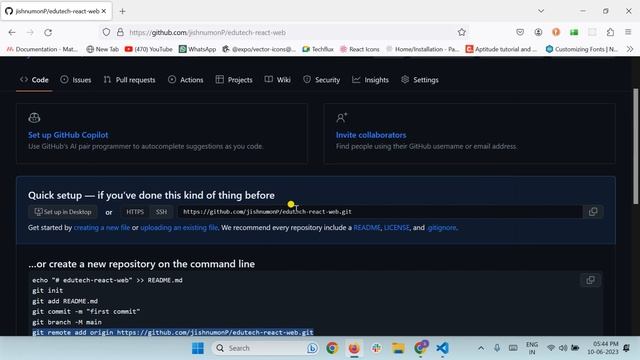Switch to the Actions tab
Screen dimensions: 640x360
pyautogui.click(x=185, y=80)
